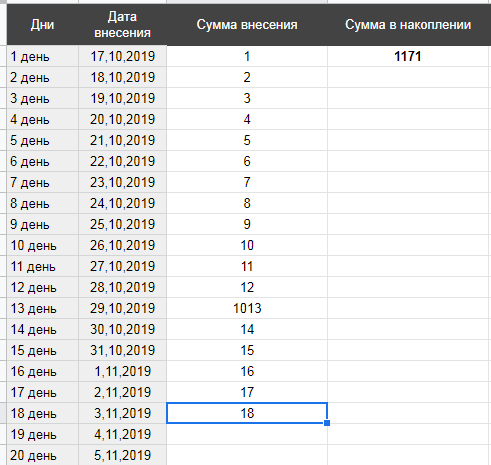Select the '16 день' cell
Image resolution: width=491 pixels, height=465 pixels.
tap(42, 371)
